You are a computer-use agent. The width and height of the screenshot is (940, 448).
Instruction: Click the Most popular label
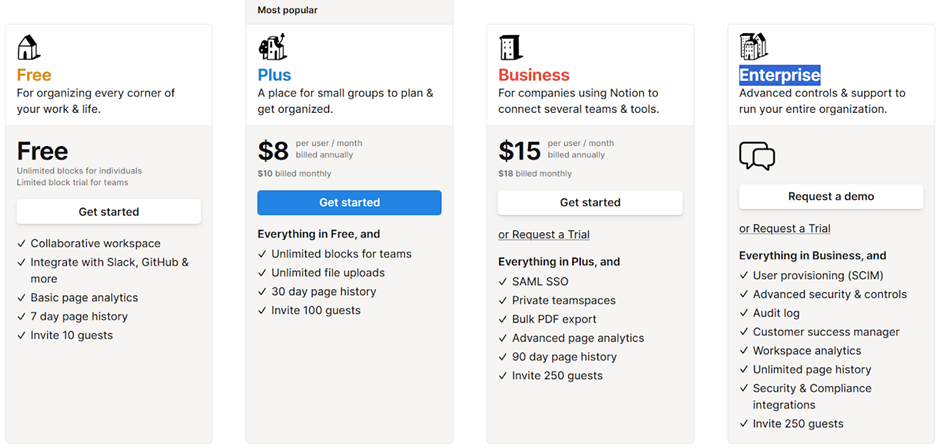point(287,11)
